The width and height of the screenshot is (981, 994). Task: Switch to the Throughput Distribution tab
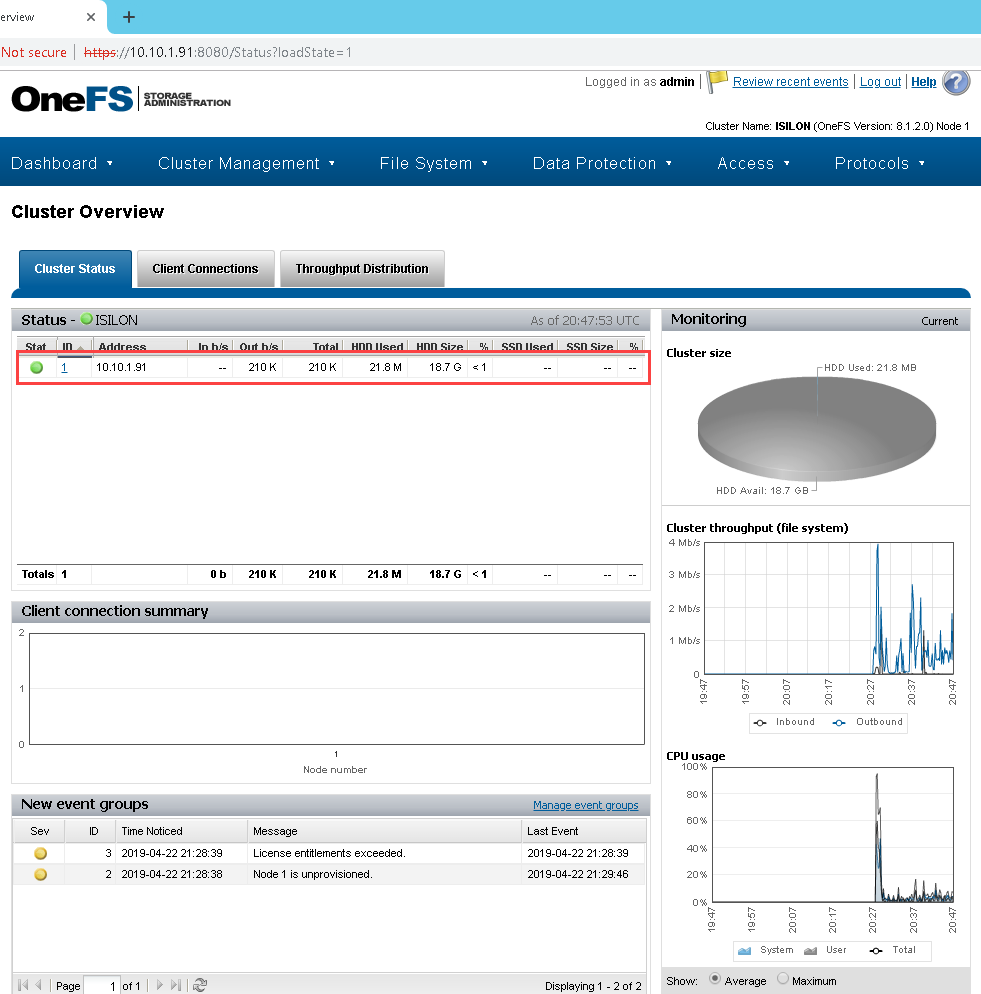tap(362, 269)
